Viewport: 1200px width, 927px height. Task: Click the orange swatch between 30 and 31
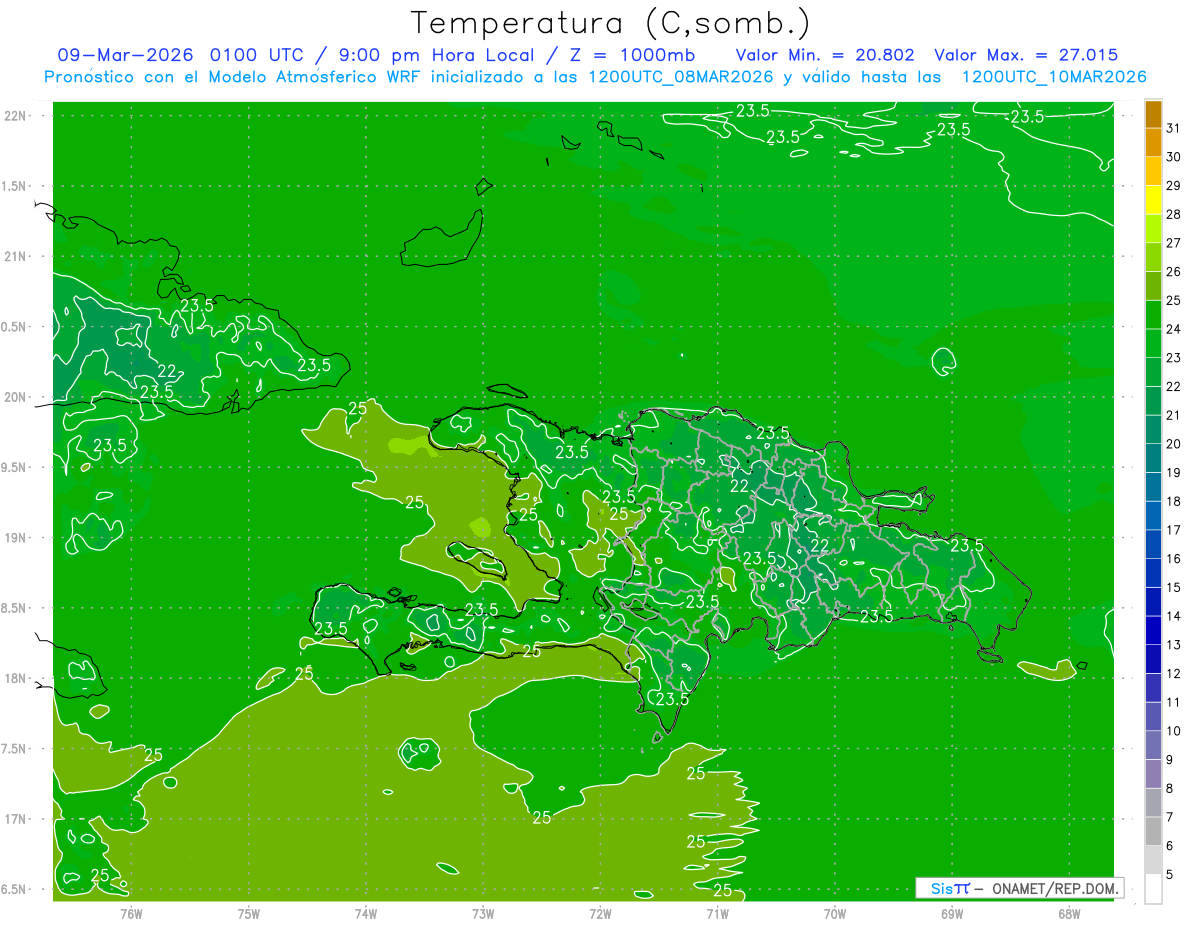[1153, 142]
